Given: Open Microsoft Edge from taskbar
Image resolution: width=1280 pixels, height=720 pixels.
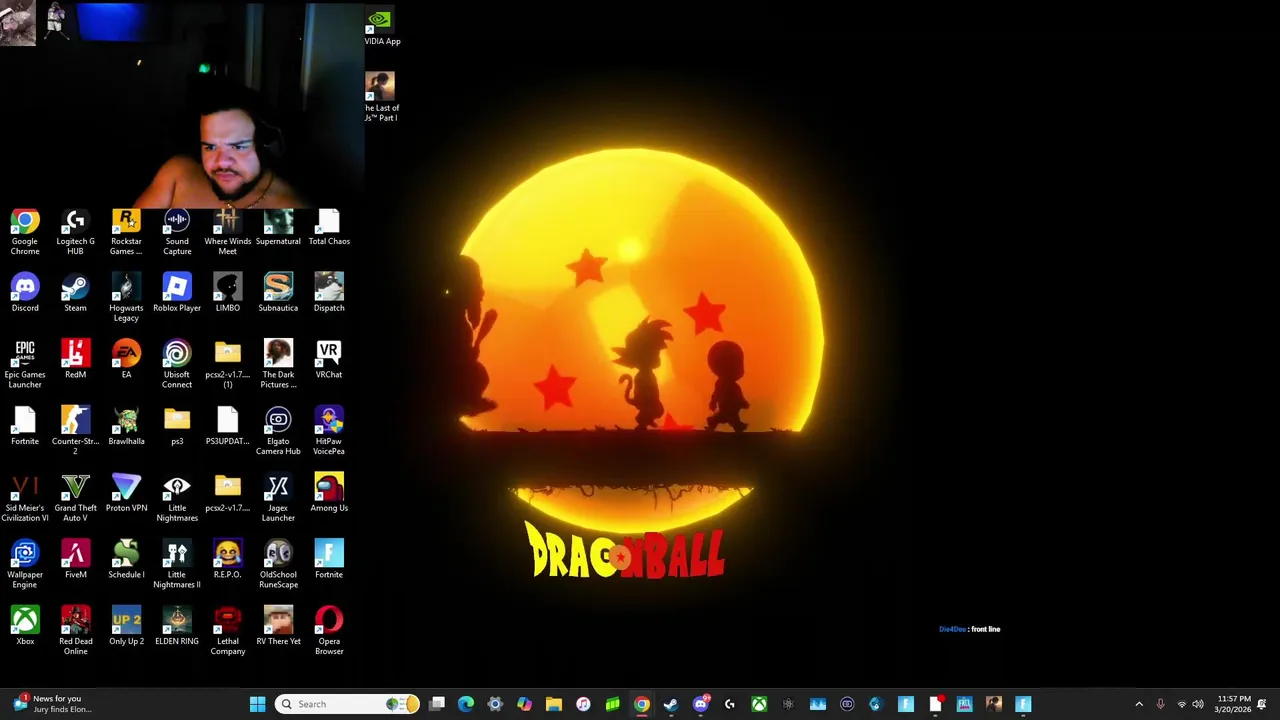Looking at the screenshot, I should coord(466,704).
